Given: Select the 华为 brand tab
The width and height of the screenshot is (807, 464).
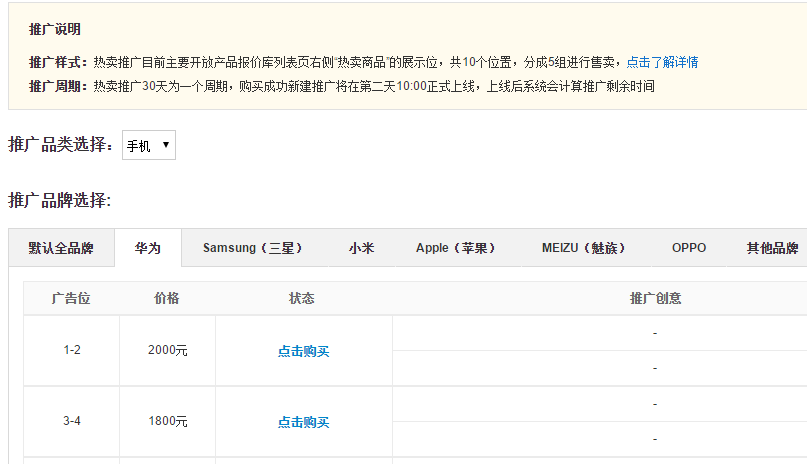Looking at the screenshot, I should point(148,248).
